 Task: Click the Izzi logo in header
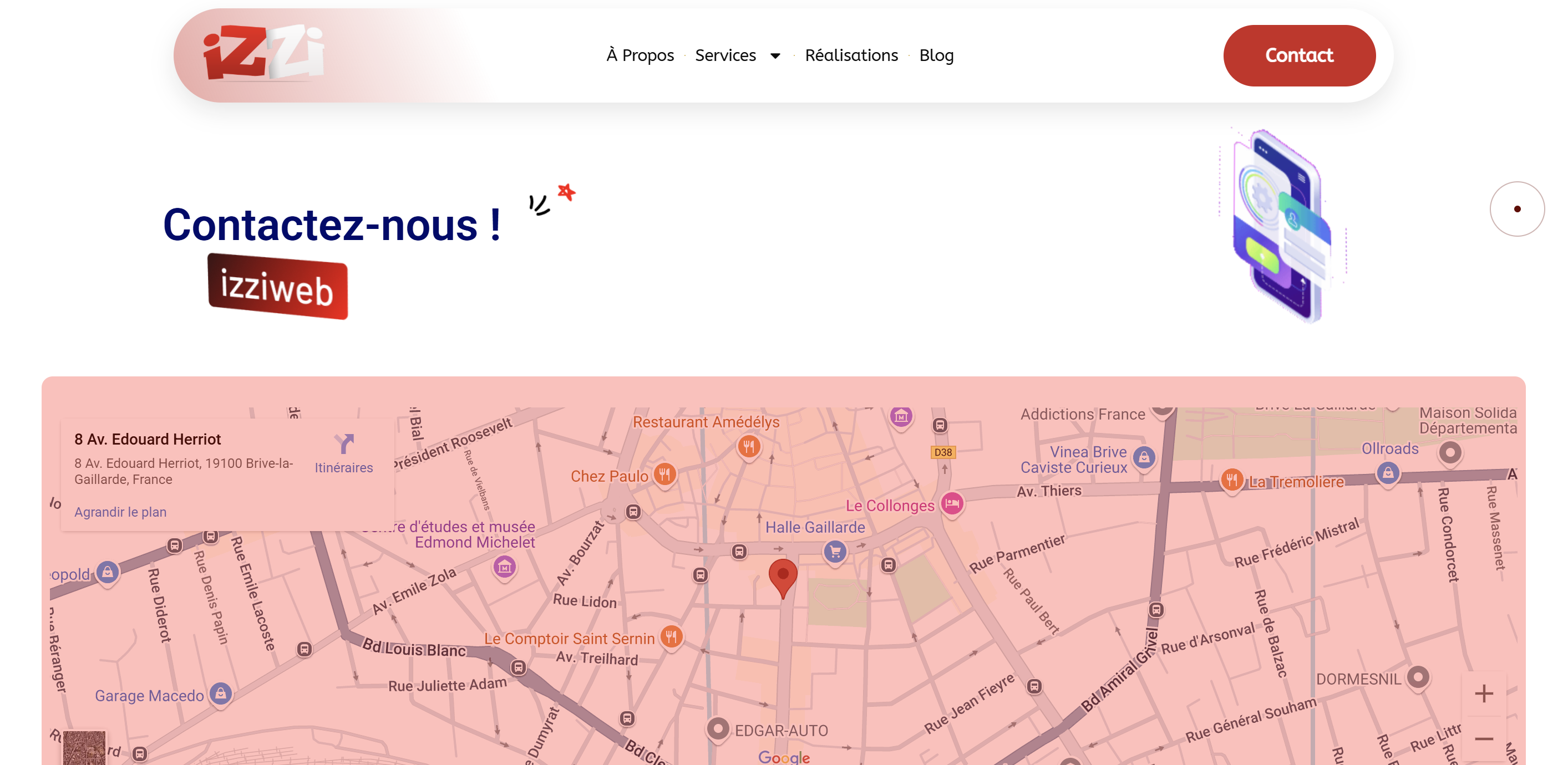[263, 53]
